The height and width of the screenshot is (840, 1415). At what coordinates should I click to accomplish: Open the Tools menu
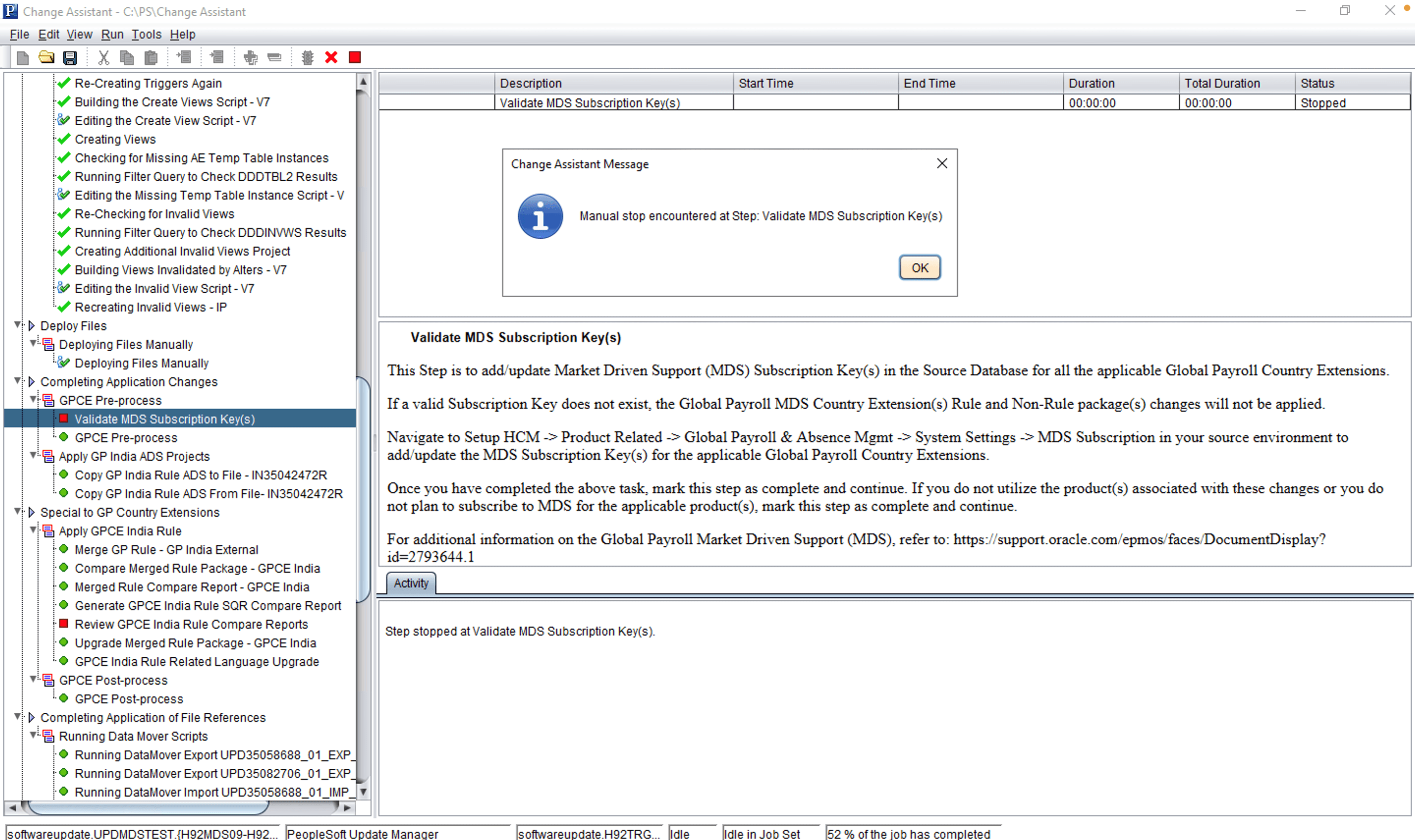coord(145,34)
